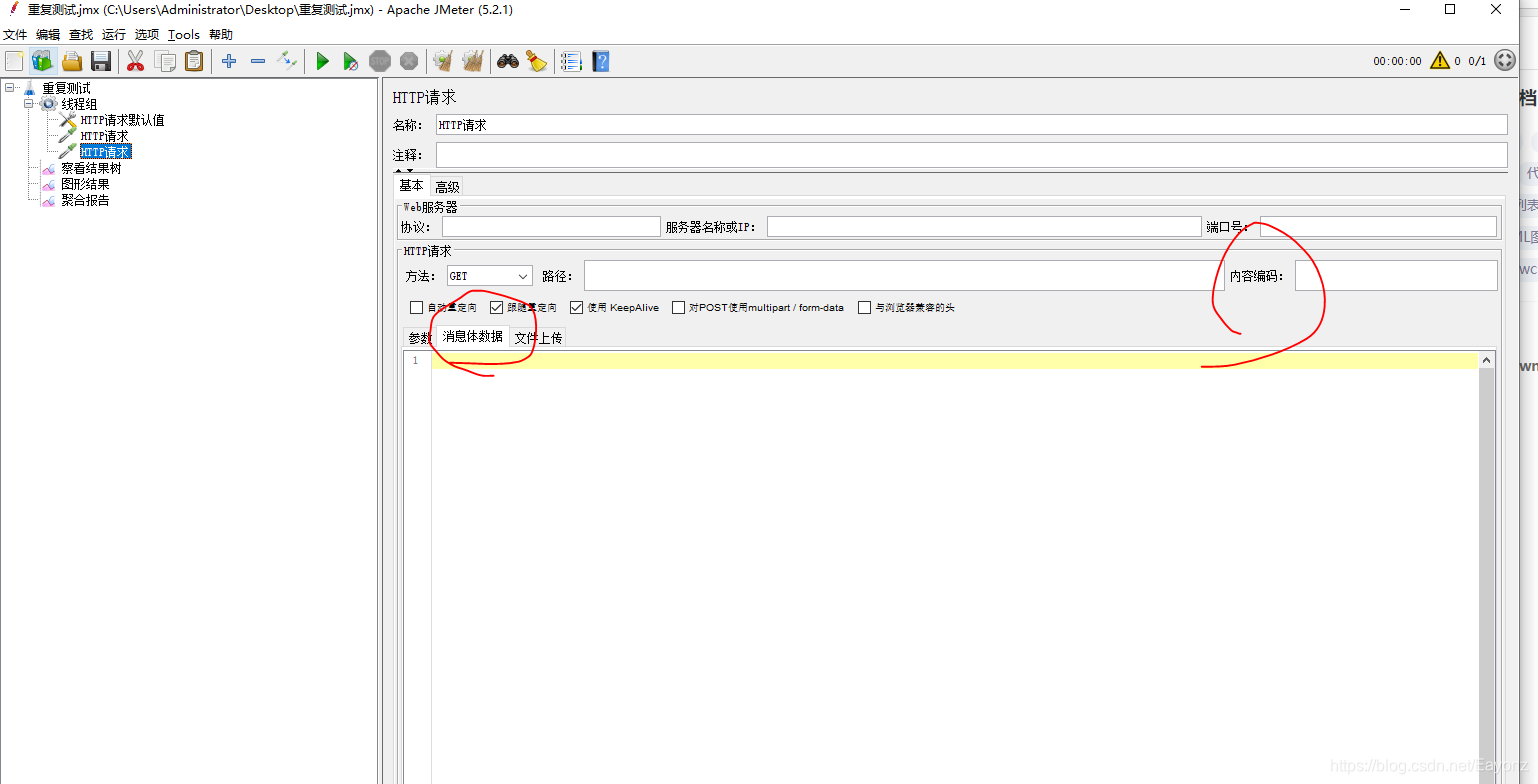Screen dimensions: 1538x784
Task: Open the 编辑 menu
Action: 48,34
